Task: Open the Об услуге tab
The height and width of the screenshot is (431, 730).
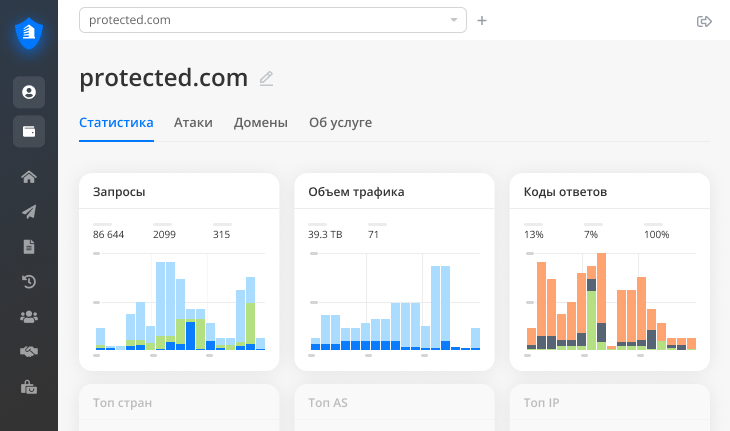Action: click(x=340, y=123)
